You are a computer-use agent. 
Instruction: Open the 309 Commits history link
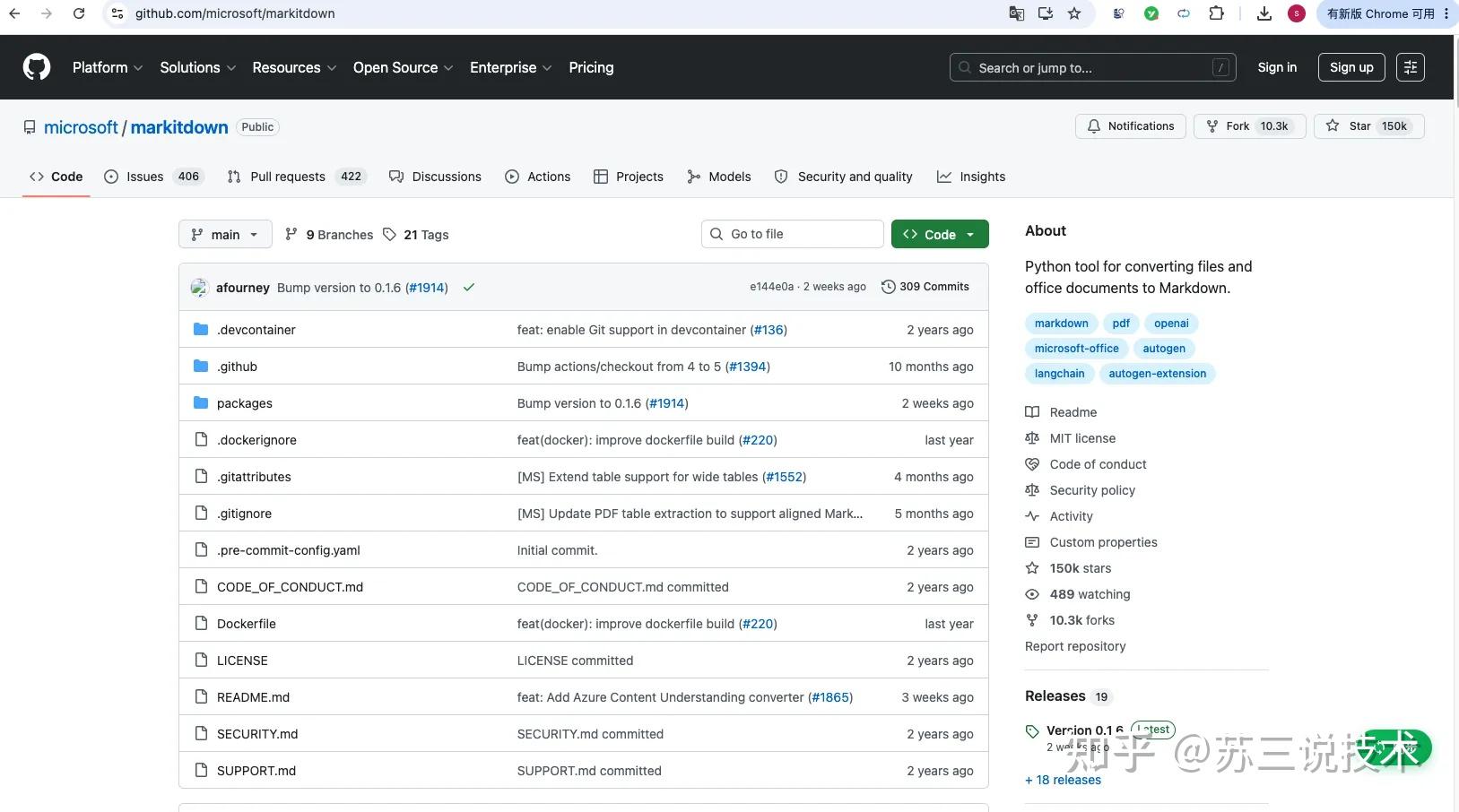click(x=925, y=287)
